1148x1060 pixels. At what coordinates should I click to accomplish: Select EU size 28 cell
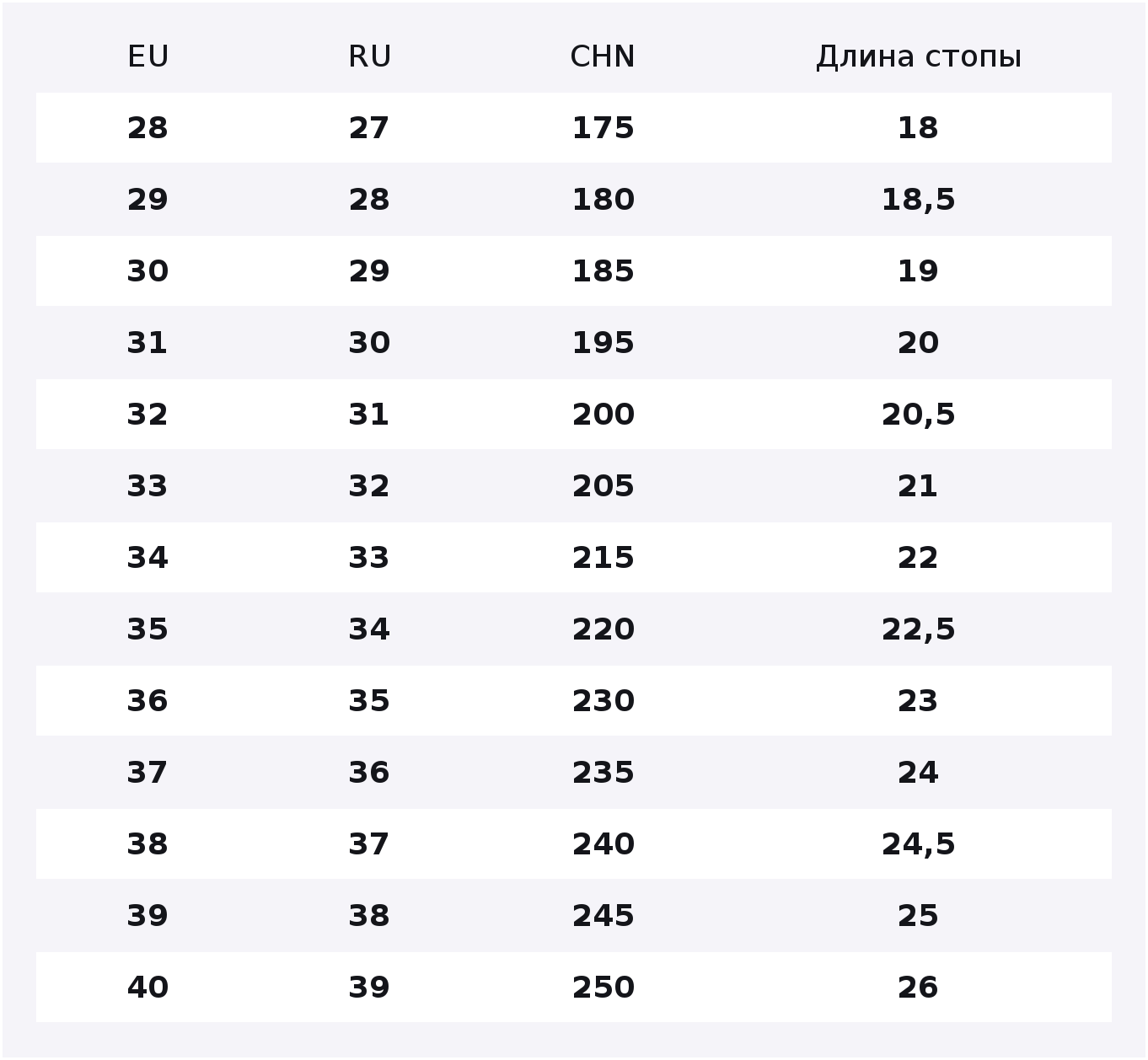(x=148, y=128)
